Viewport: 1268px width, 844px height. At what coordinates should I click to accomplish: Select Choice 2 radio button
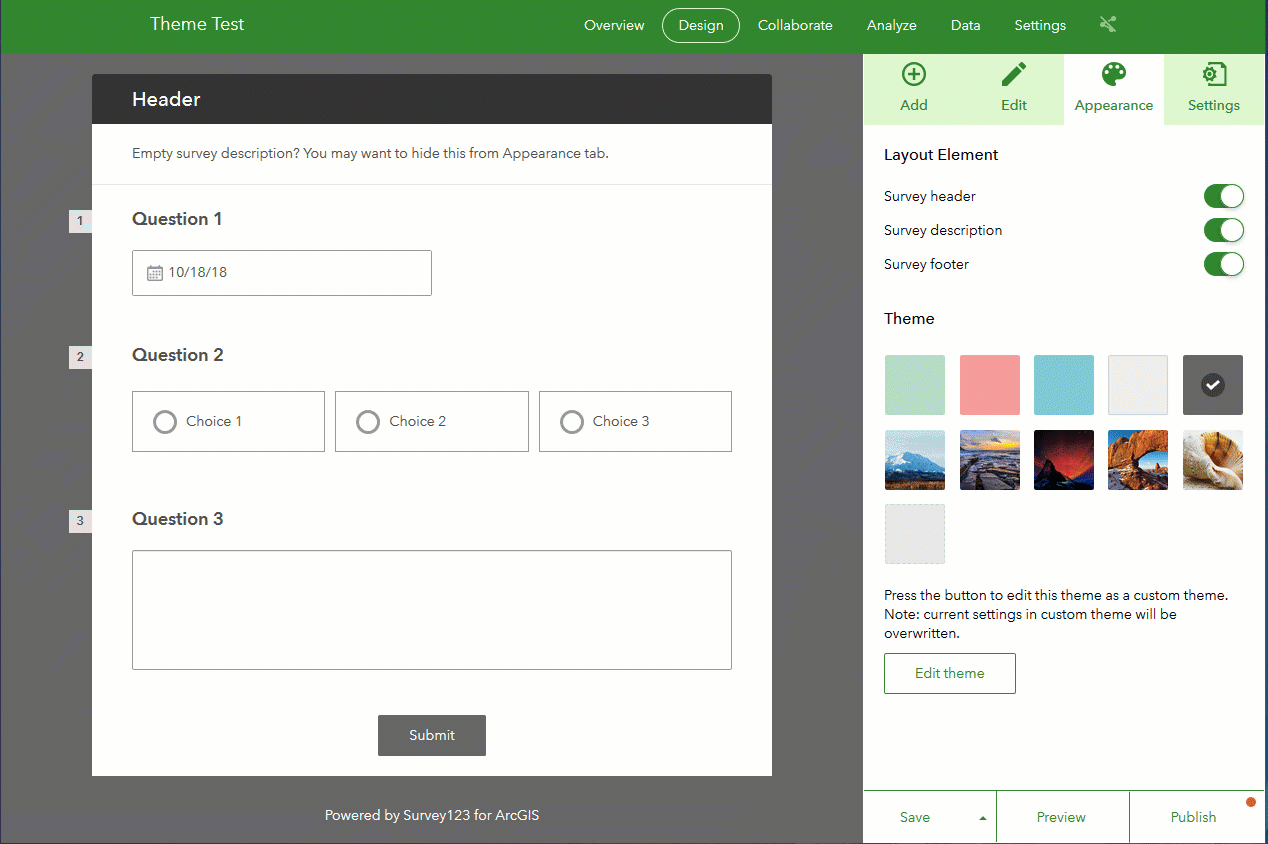coord(368,422)
